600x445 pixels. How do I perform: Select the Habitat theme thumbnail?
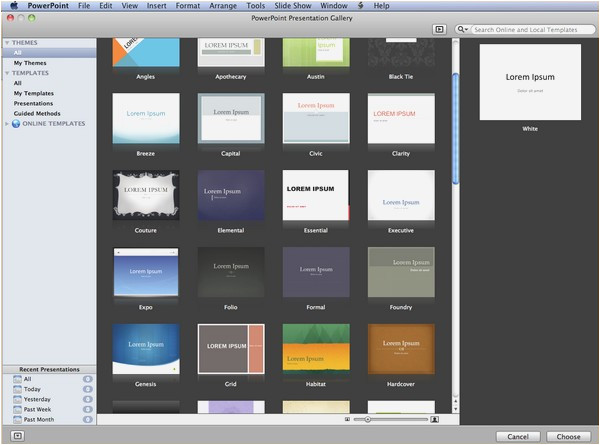[316, 349]
